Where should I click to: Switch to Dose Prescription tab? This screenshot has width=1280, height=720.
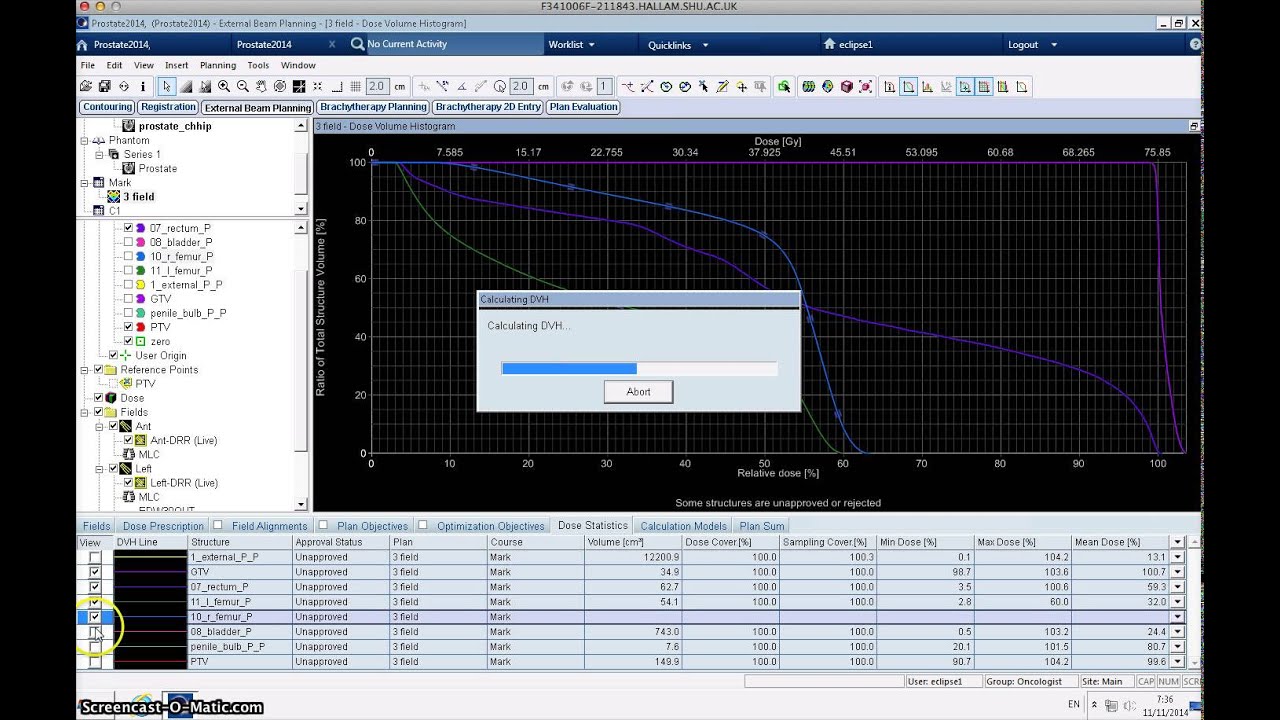click(x=163, y=526)
